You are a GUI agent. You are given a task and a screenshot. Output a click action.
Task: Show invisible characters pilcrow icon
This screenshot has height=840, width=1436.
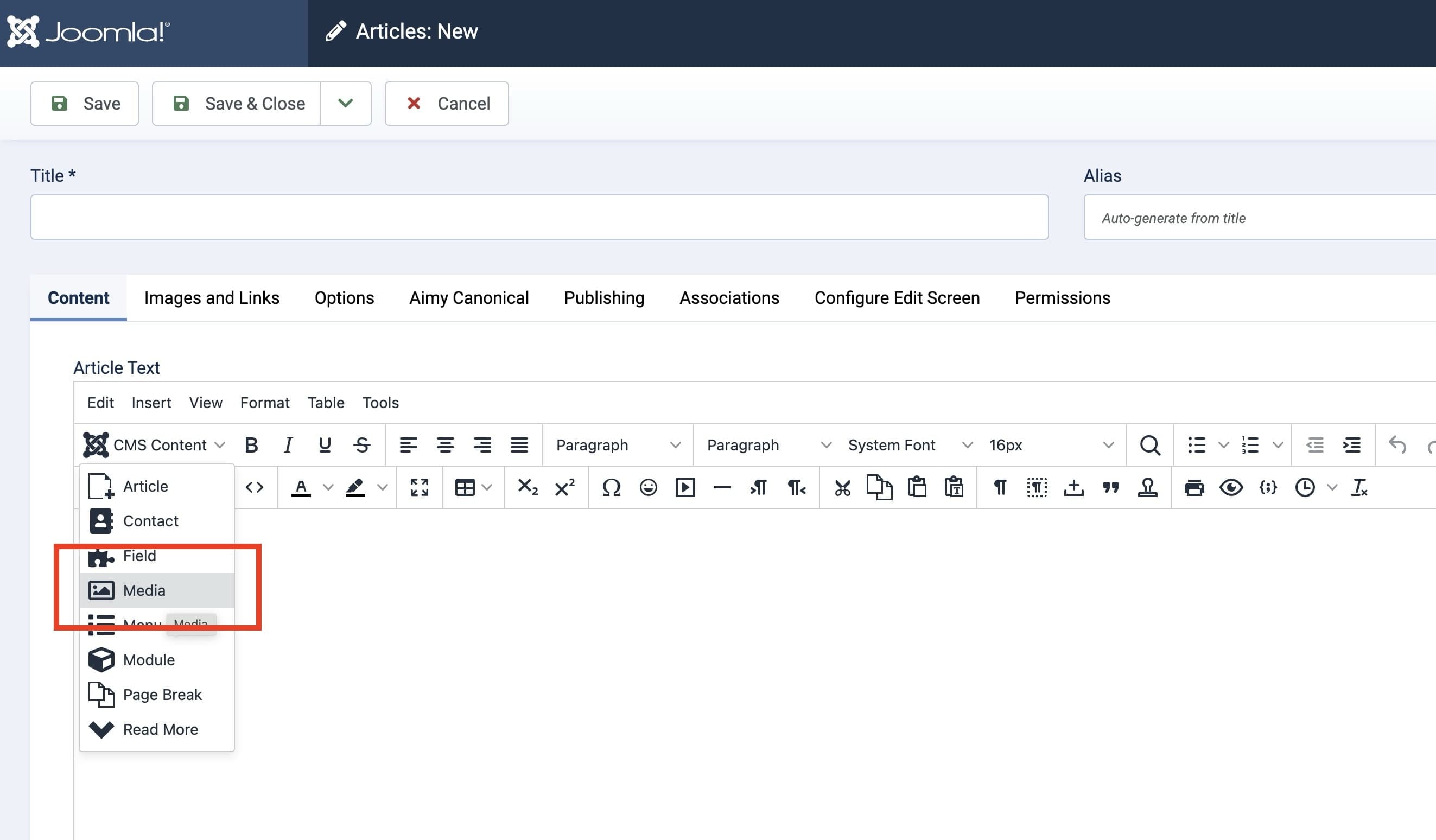(x=1000, y=487)
